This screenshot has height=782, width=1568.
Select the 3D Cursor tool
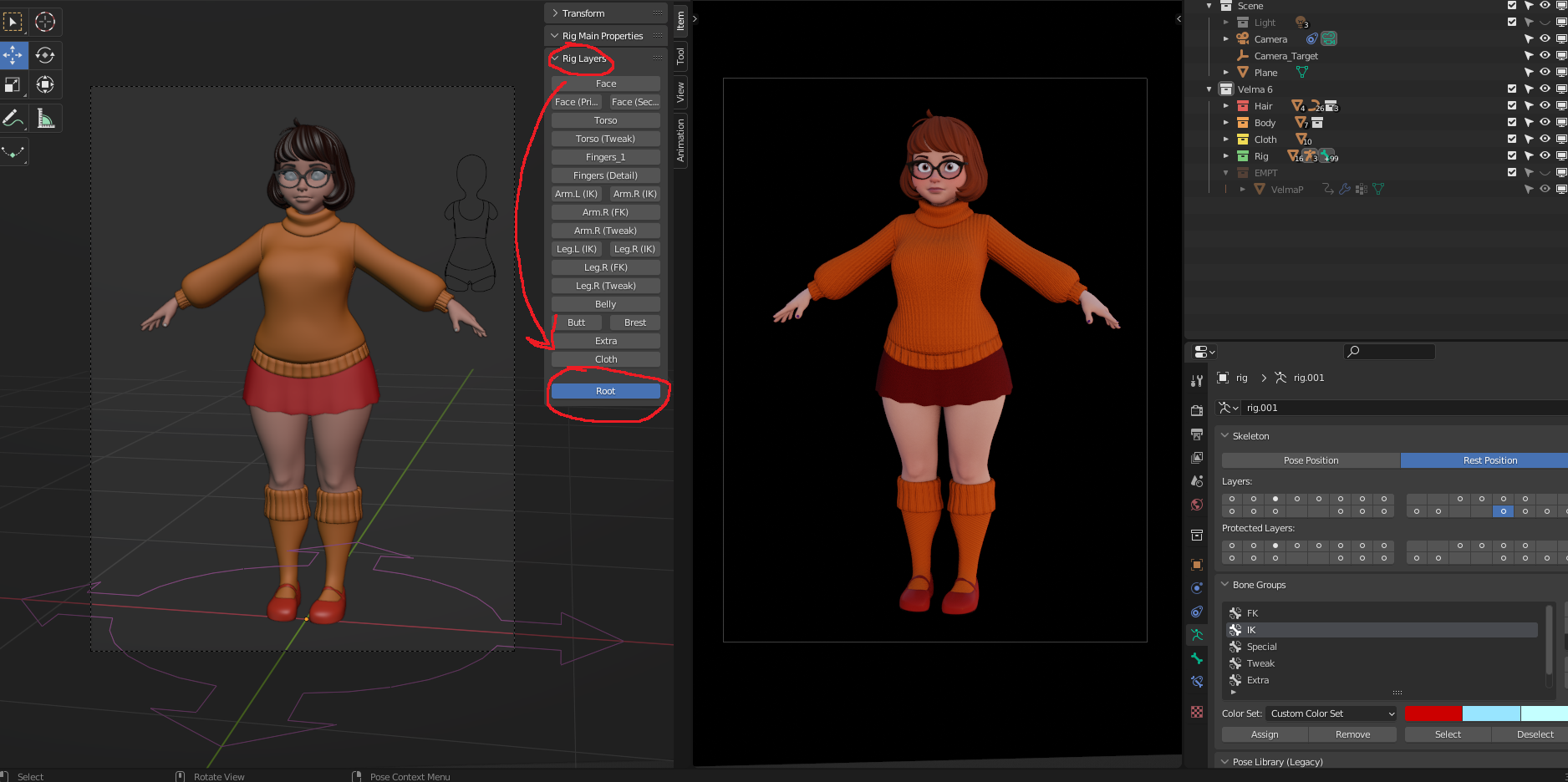45,22
